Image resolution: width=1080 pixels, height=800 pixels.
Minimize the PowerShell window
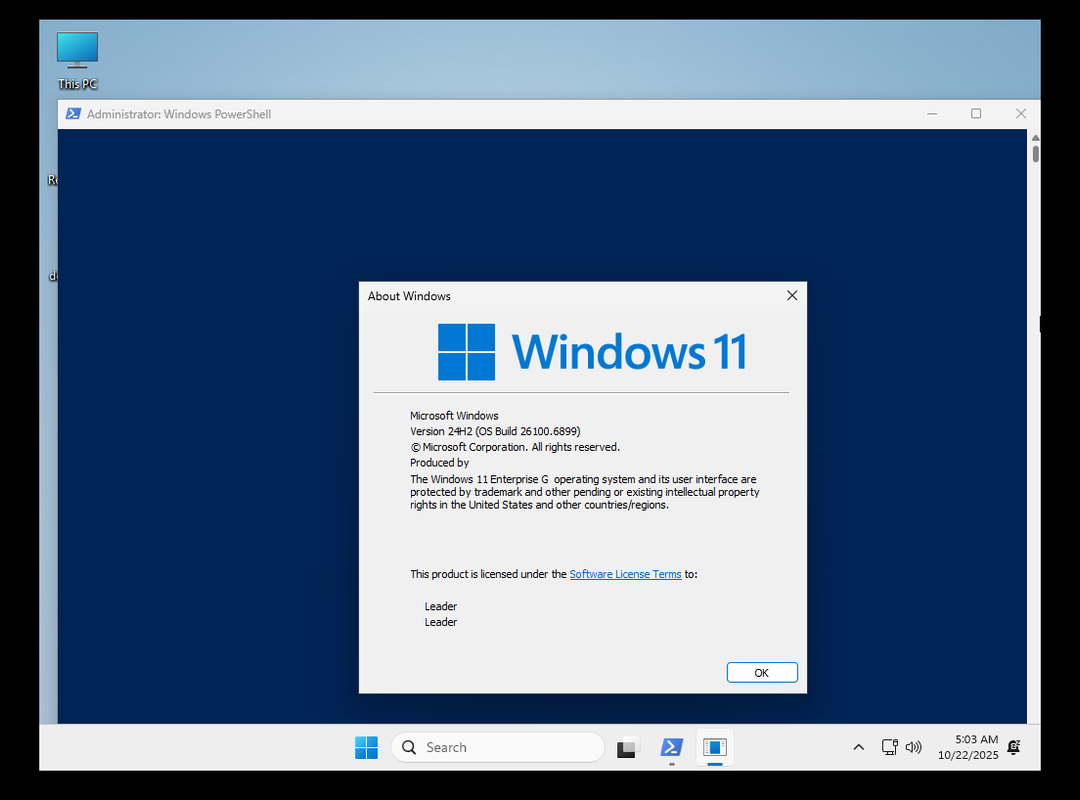coord(932,114)
